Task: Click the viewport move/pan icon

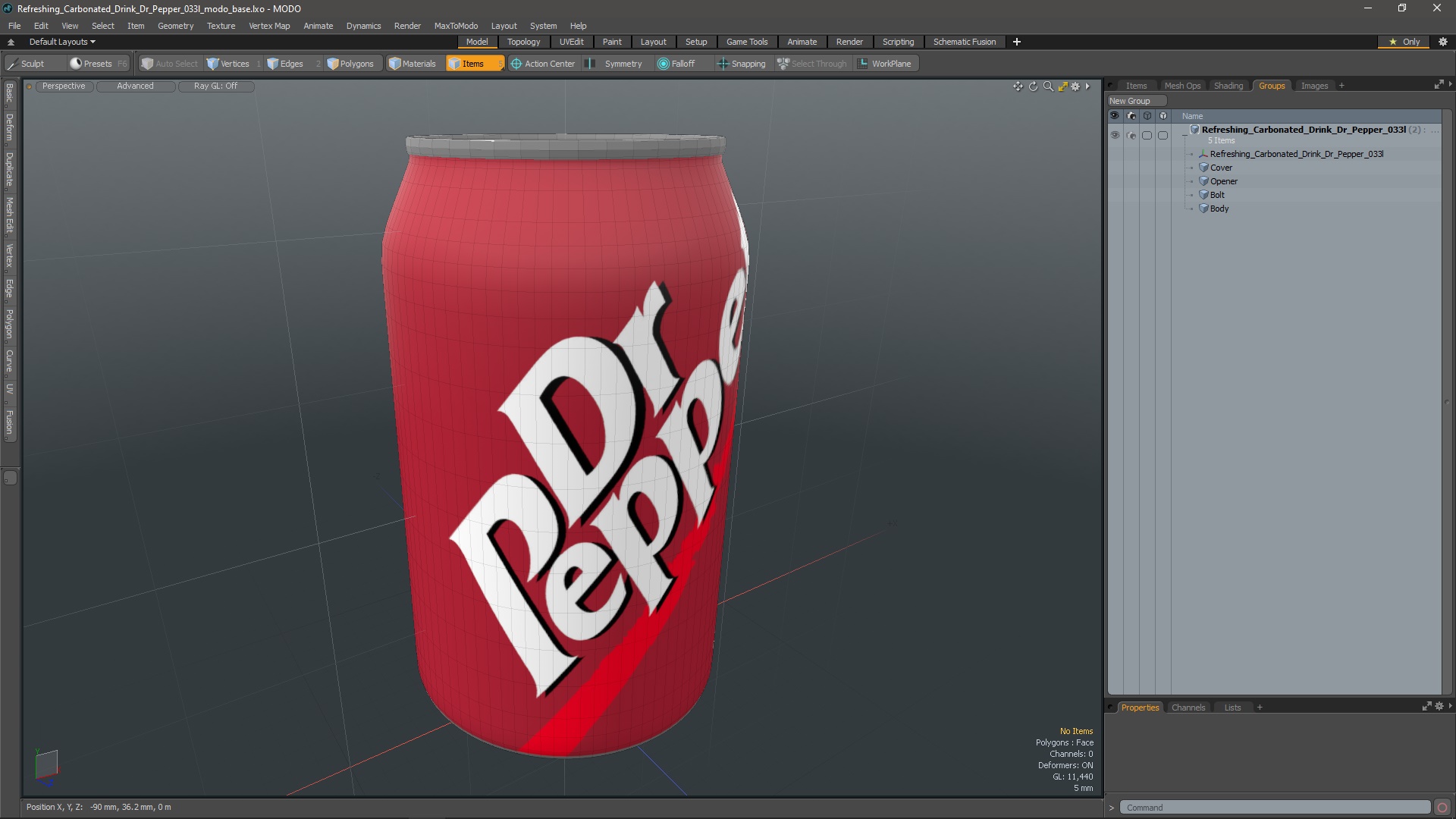Action: click(1018, 86)
